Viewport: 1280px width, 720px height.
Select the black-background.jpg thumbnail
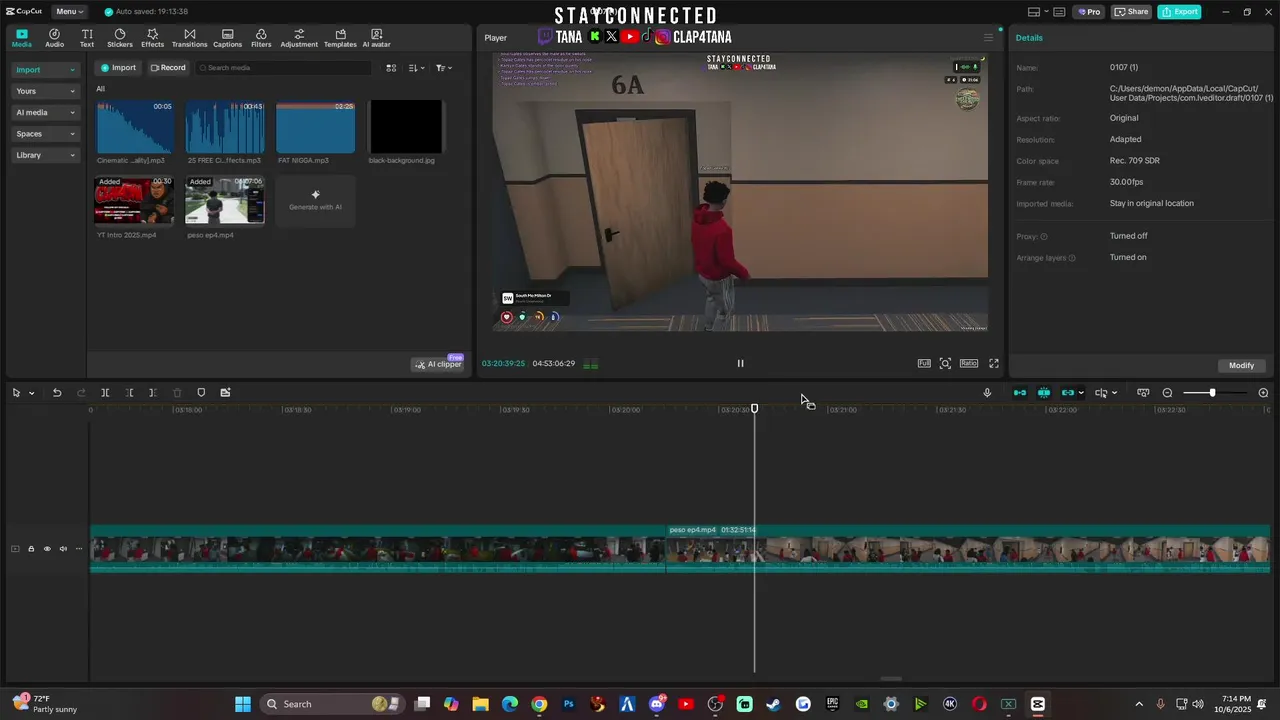405,126
